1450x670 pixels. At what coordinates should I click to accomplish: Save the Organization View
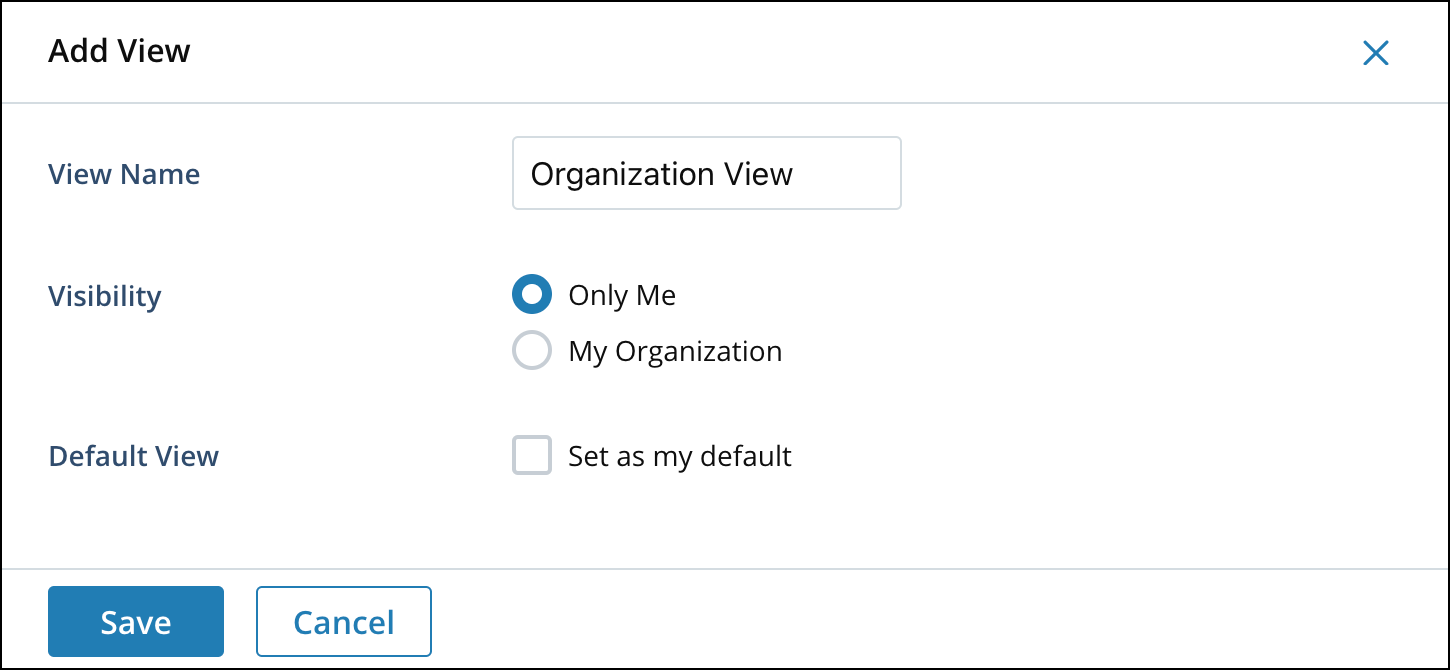pos(135,621)
